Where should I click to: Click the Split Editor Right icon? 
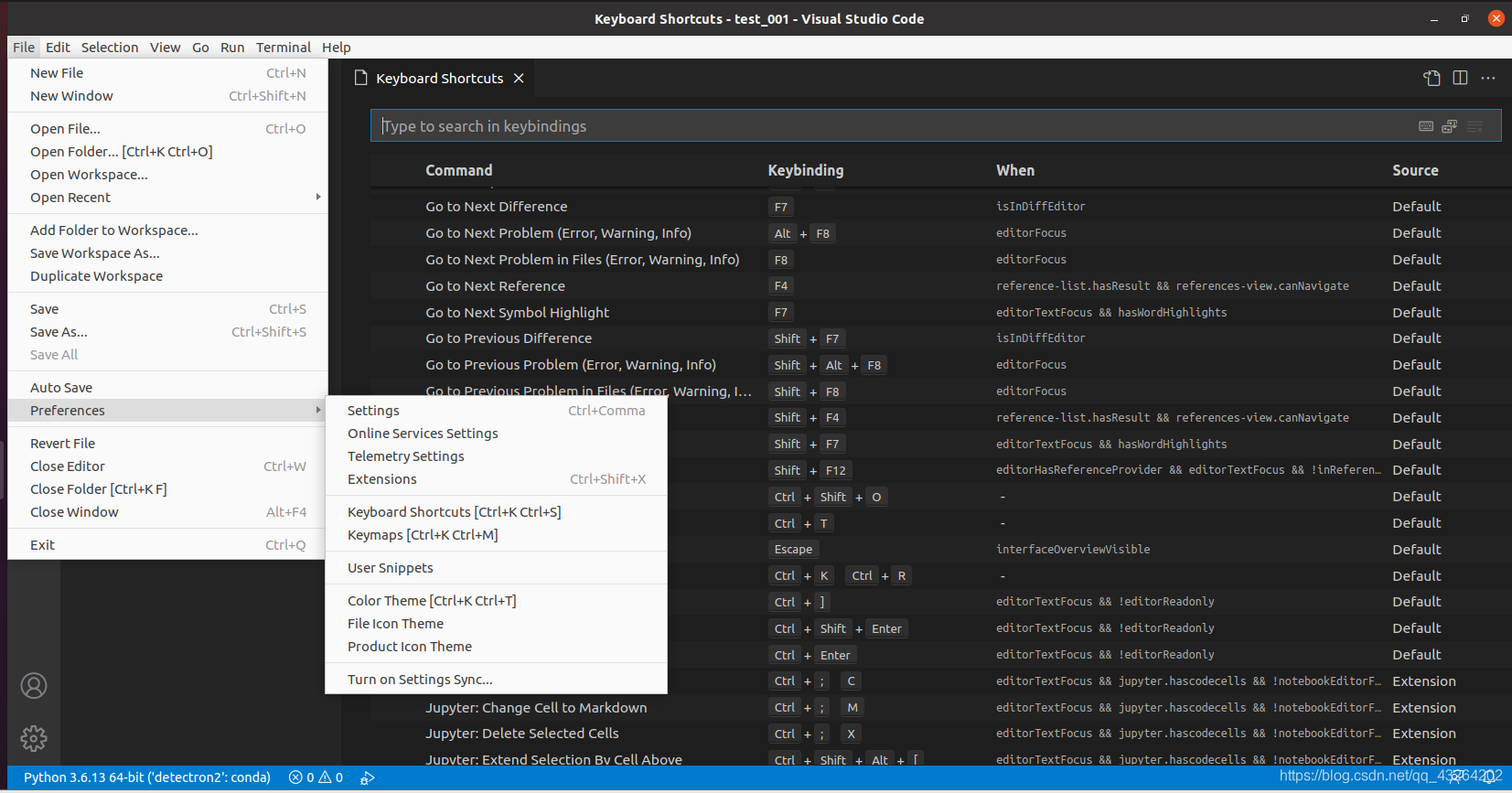[x=1460, y=79]
